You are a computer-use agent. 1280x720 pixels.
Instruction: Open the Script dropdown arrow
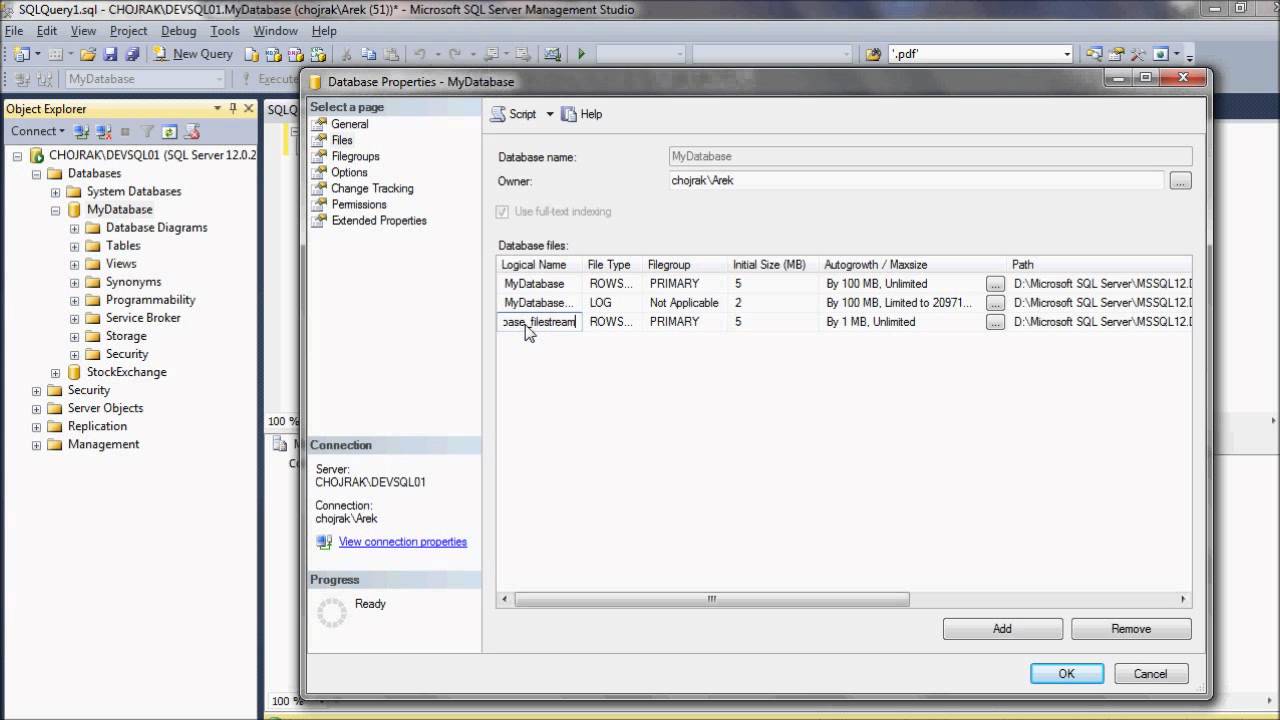coord(549,114)
